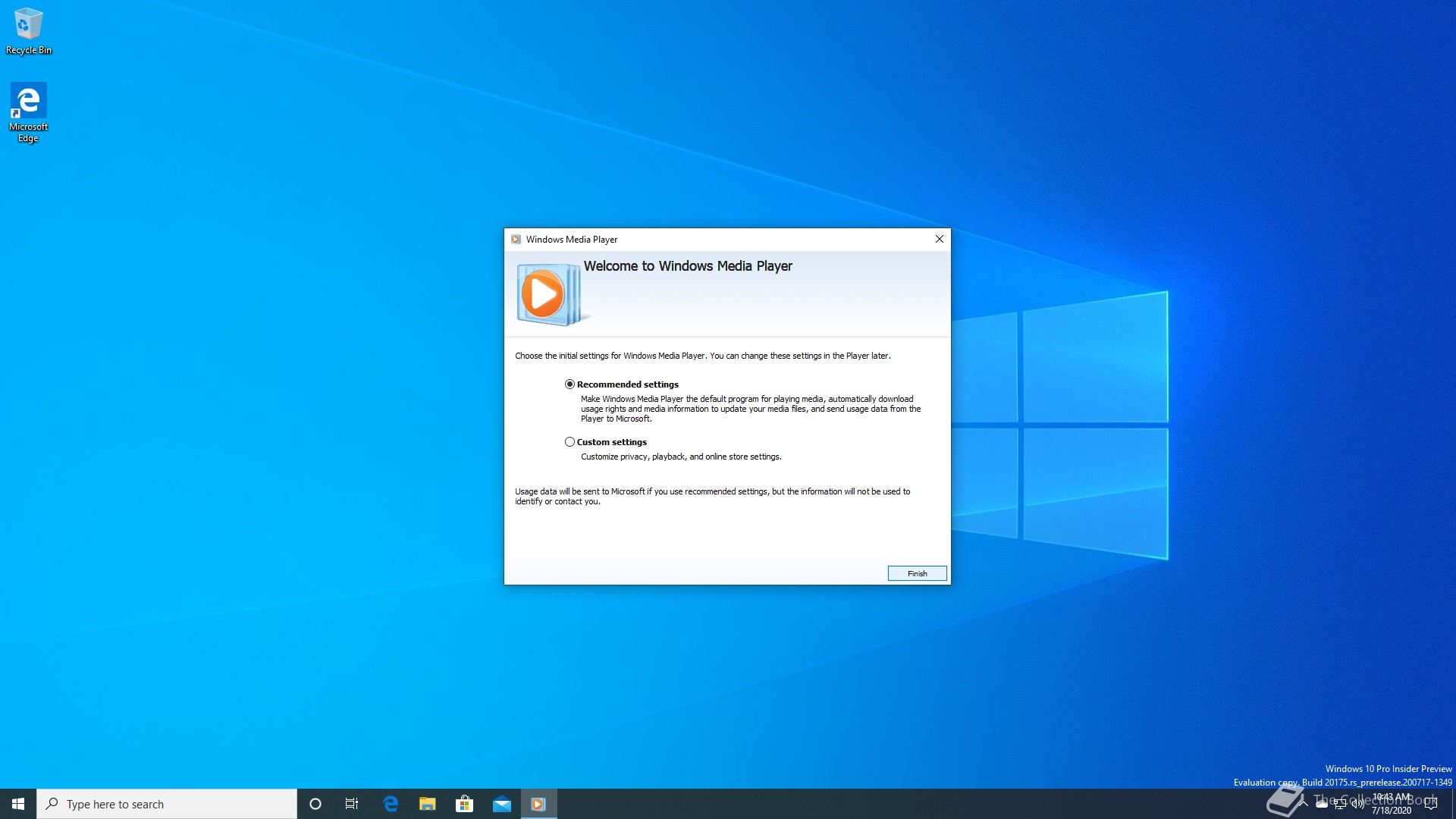Expand the hidden system tray icons
Image resolution: width=1456 pixels, height=819 pixels.
coord(1304,804)
